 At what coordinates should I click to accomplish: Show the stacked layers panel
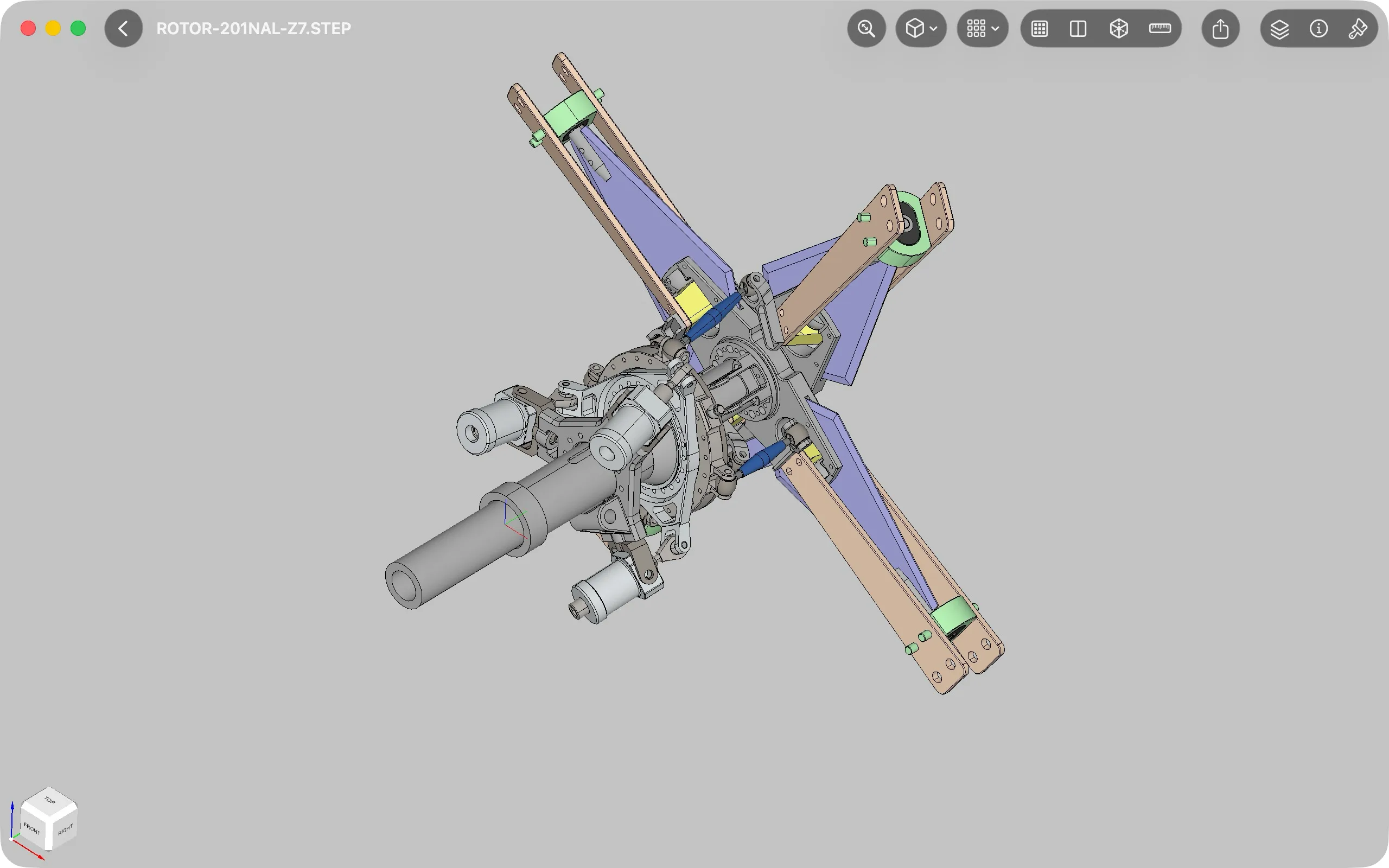click(1279, 28)
